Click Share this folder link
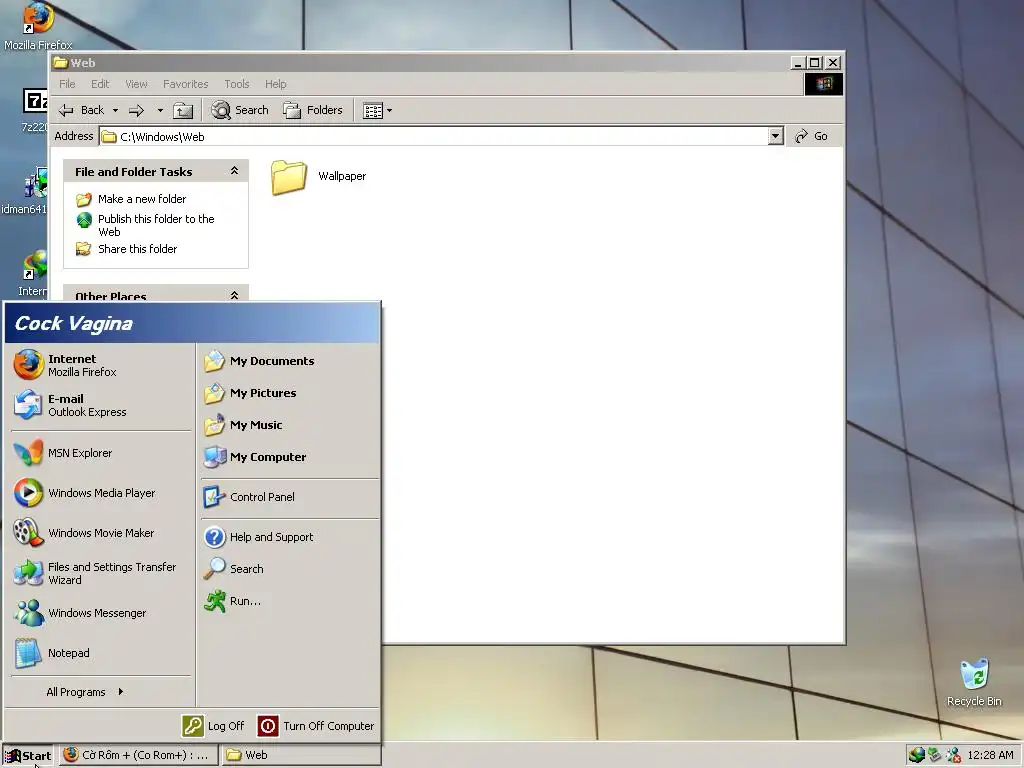Image resolution: width=1024 pixels, height=768 pixels. (x=137, y=249)
